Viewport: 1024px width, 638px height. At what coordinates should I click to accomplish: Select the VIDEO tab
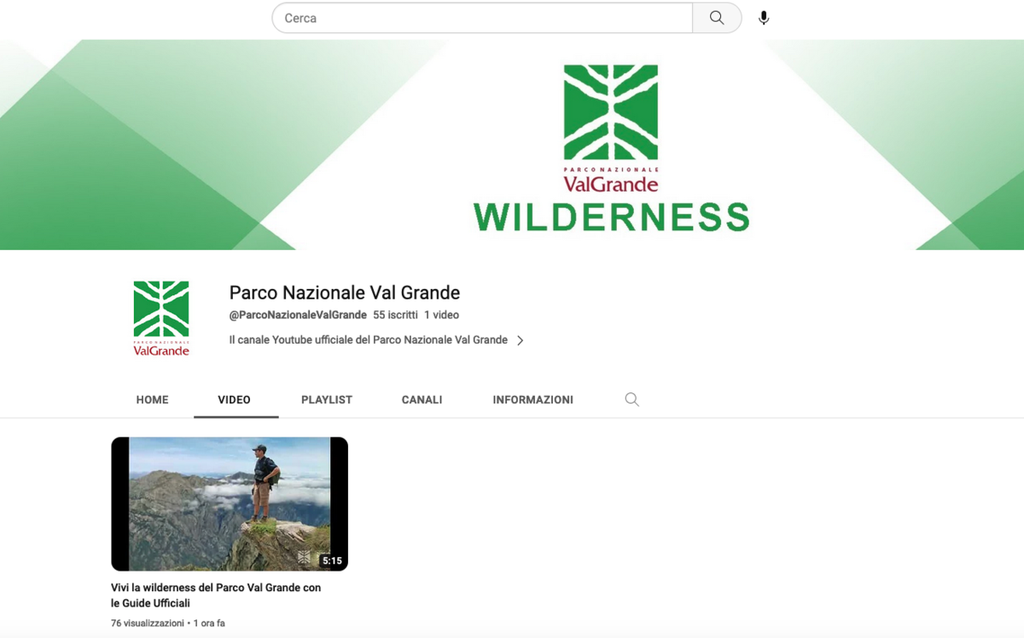234,400
